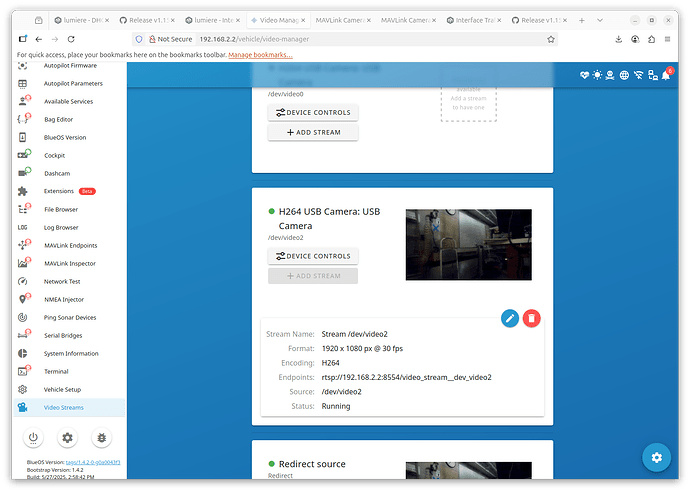Open the Firefox View icon
The height and width of the screenshot is (491, 690).
pyautogui.click(x=23, y=39)
